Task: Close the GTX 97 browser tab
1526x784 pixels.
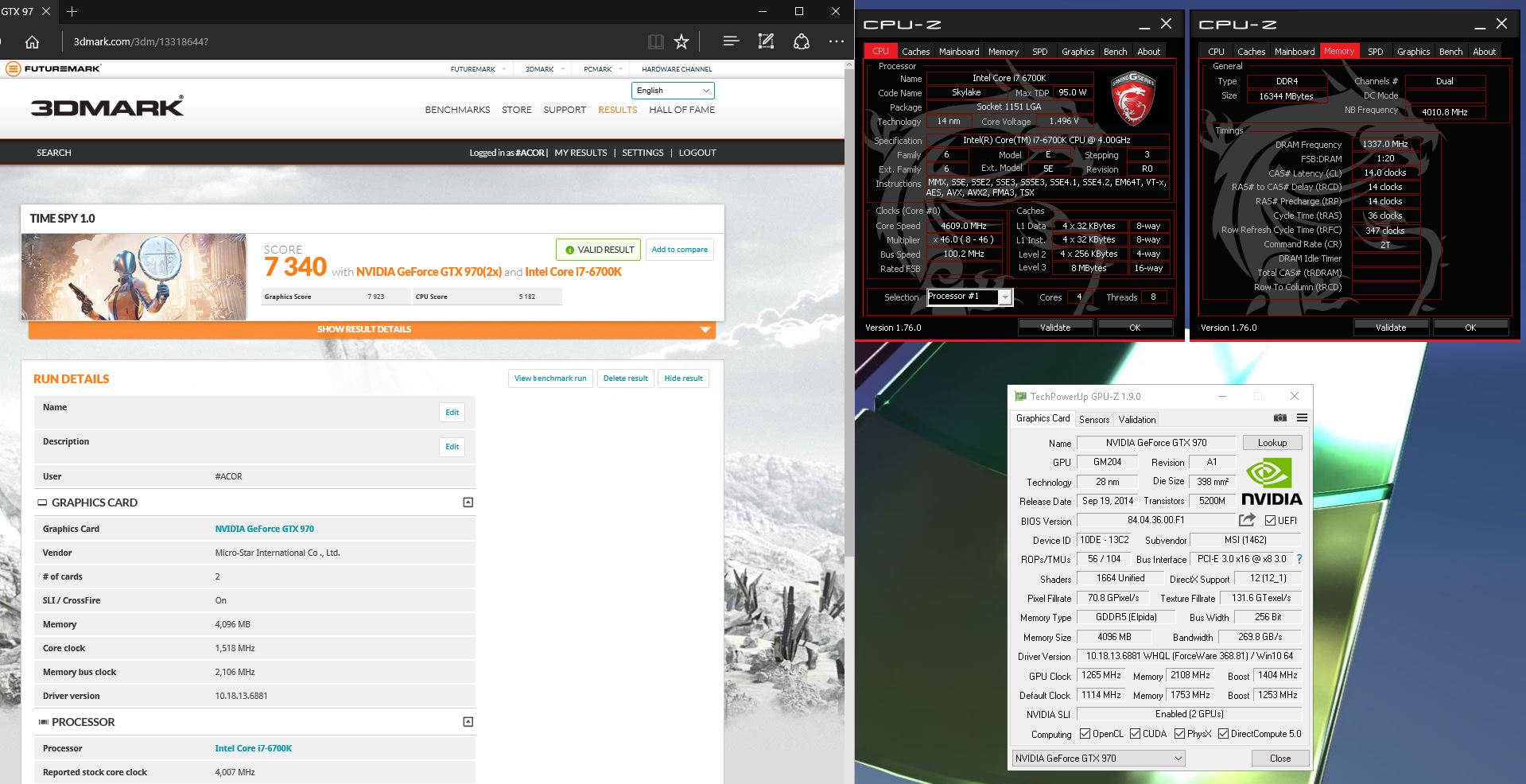Action: [45, 11]
